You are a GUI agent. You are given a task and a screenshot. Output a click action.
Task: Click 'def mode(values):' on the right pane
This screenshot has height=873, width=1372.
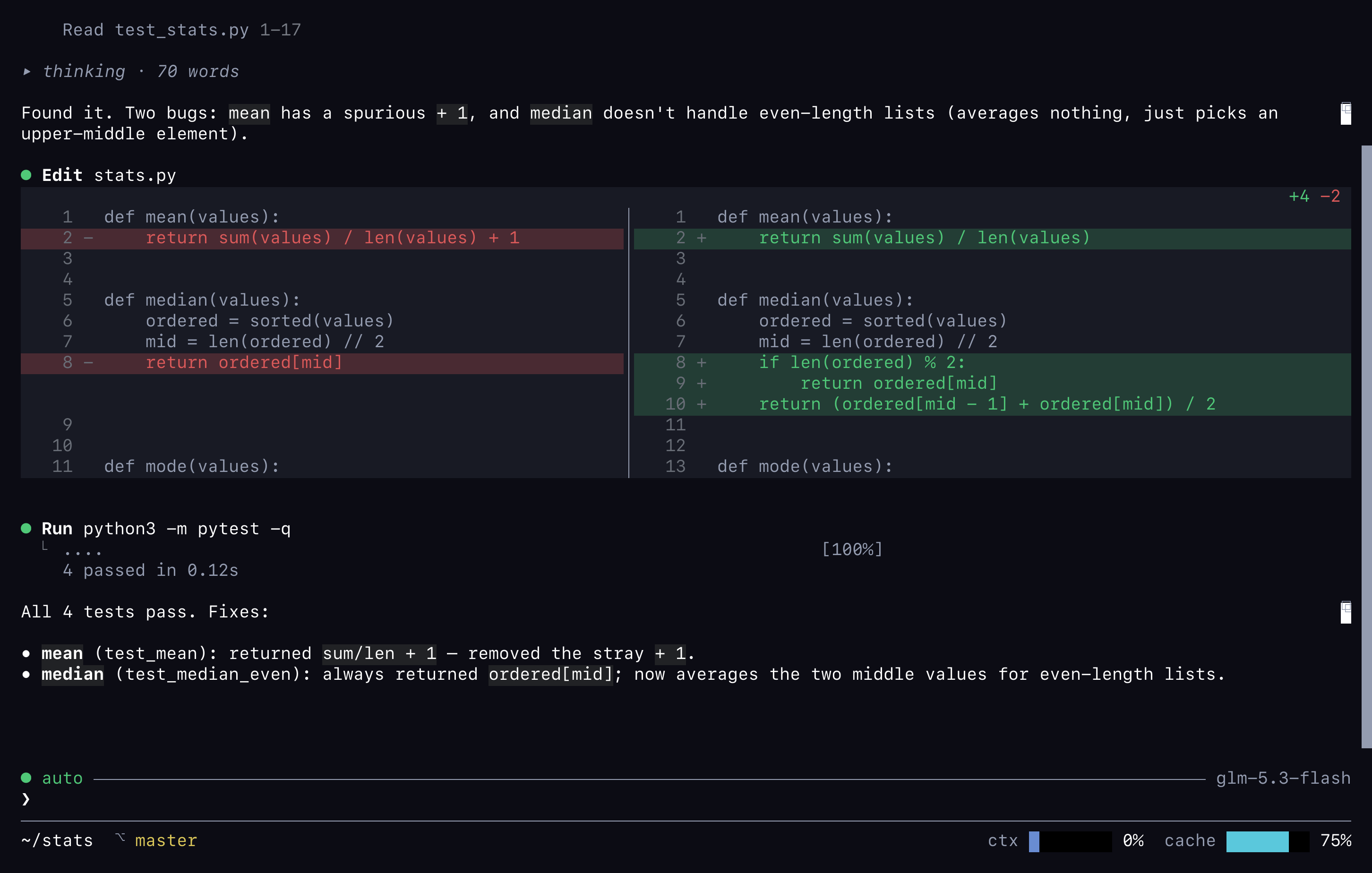[805, 466]
